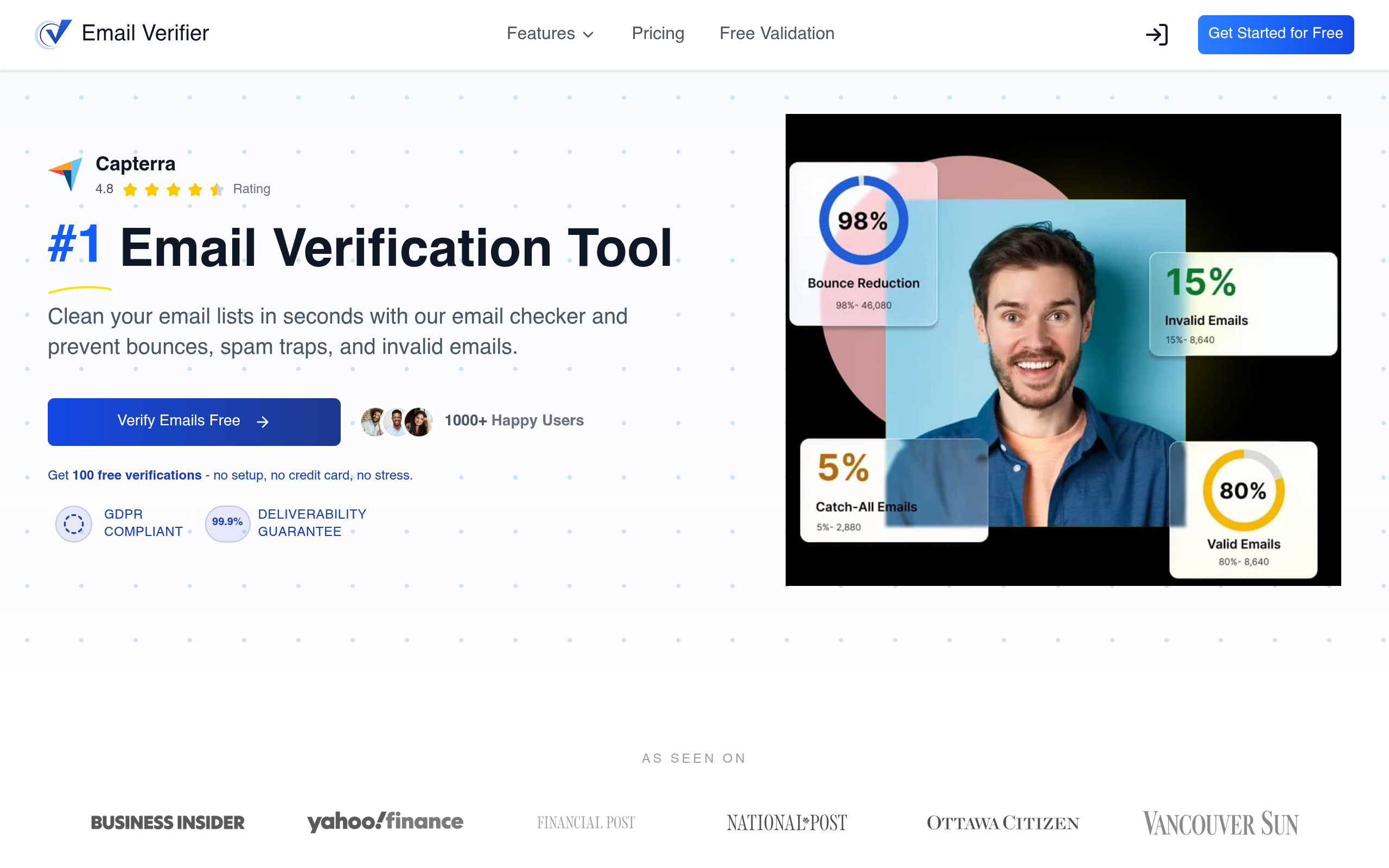
Task: Click the GDPR compliant circle badge icon
Action: coord(73,524)
